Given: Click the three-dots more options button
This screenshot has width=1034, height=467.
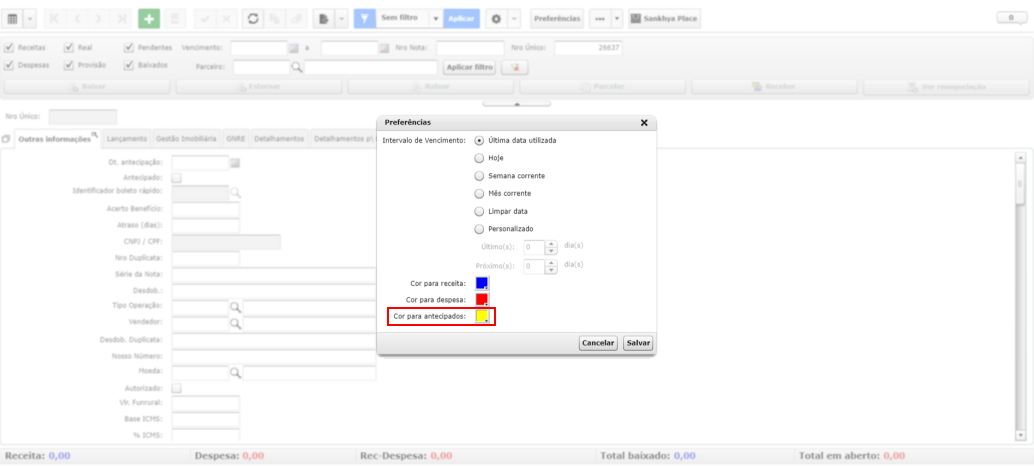Looking at the screenshot, I should point(599,19).
